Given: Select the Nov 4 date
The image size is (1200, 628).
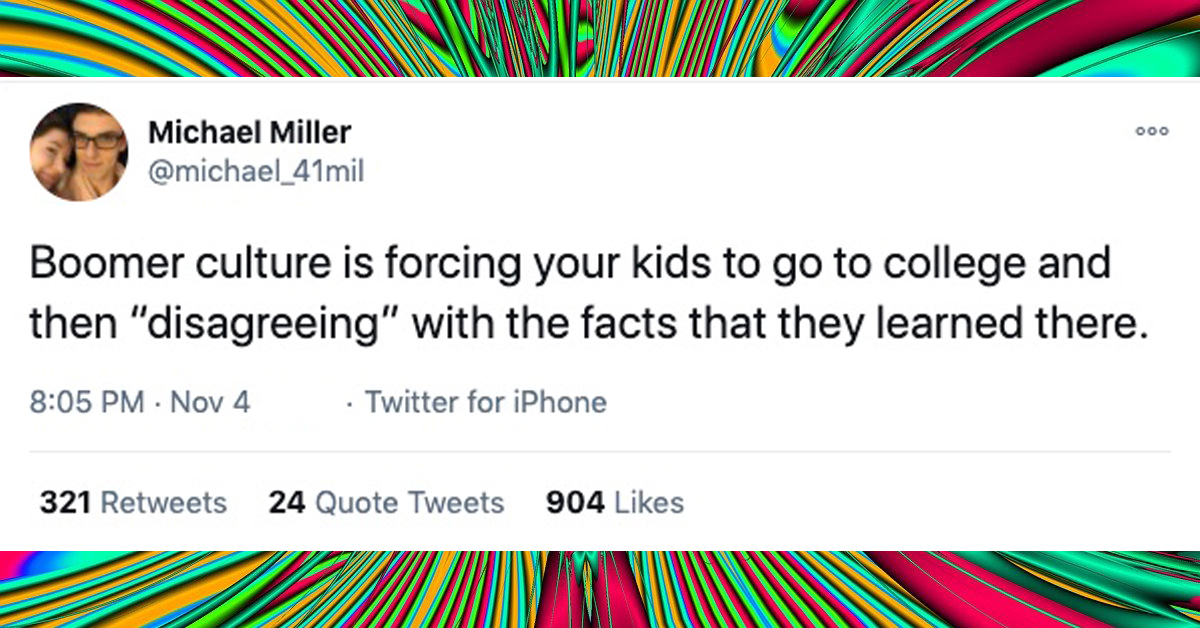Looking at the screenshot, I should coord(210,403).
